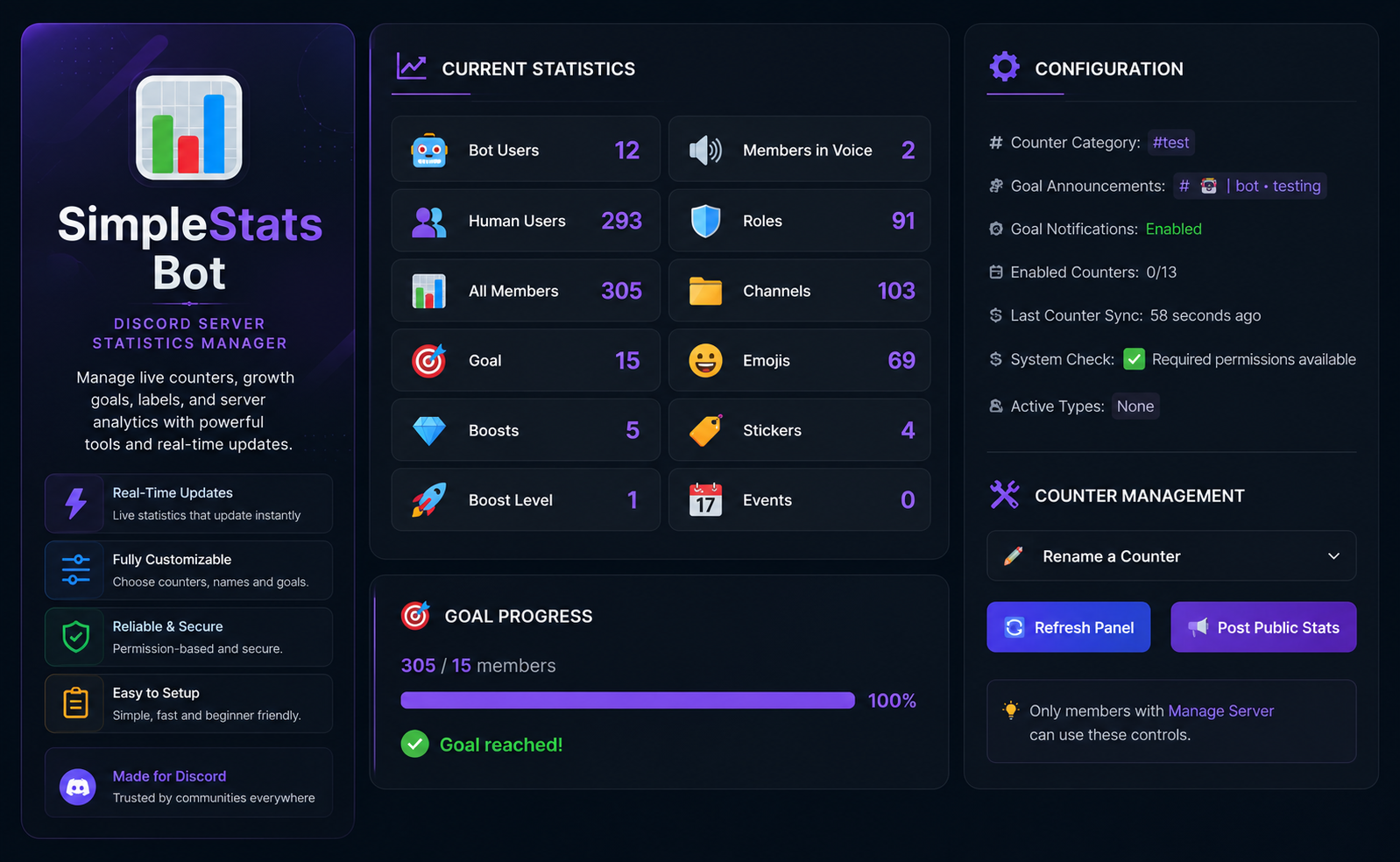1400x862 pixels.
Task: Click the Last Counter Sync 58 seconds ago
Action: click(x=1135, y=315)
